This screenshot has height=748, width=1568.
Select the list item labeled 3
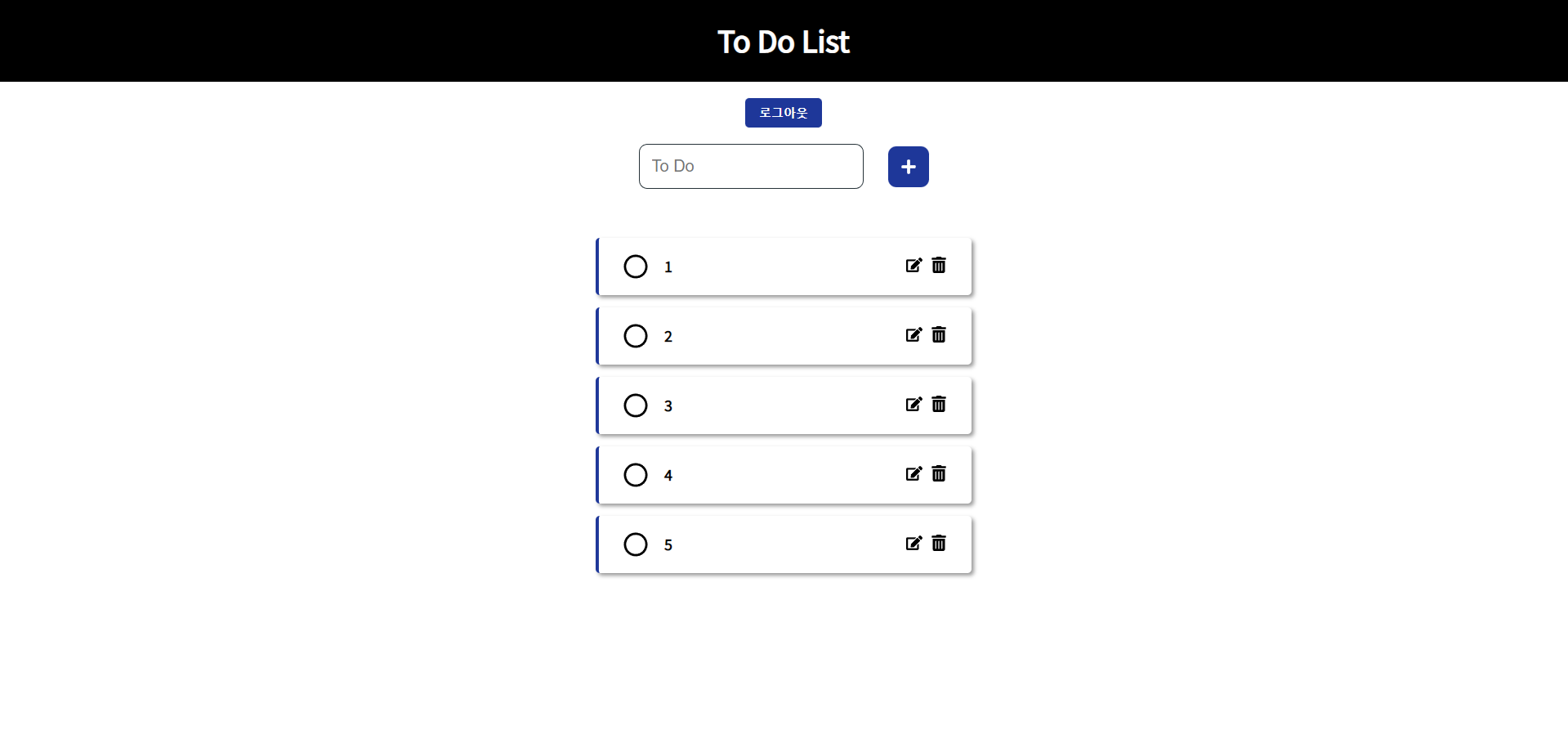click(x=783, y=405)
